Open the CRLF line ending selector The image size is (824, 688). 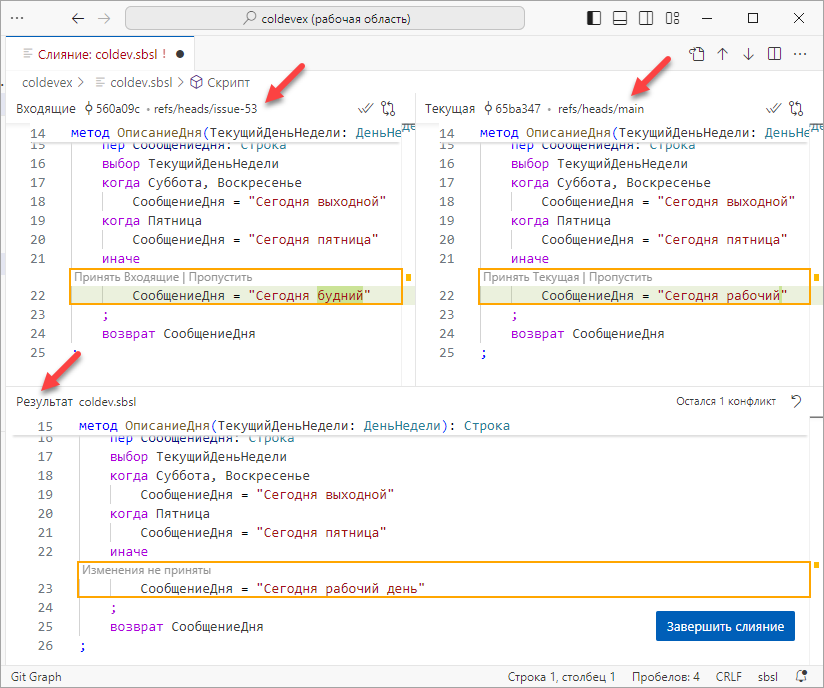pos(729,677)
